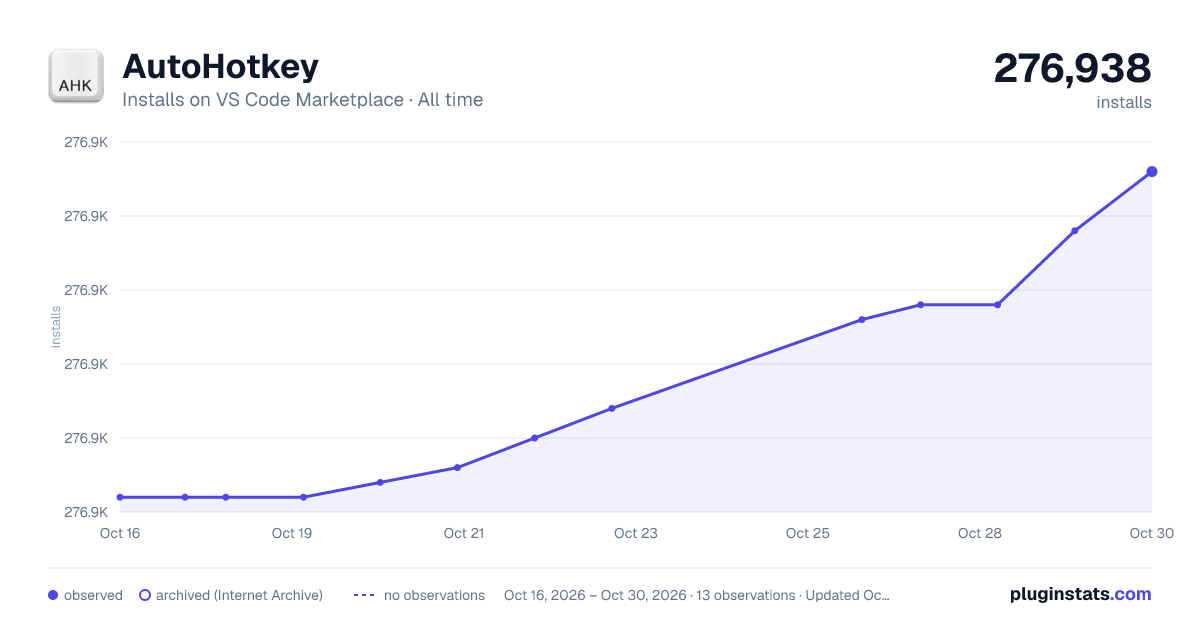Image resolution: width=1200 pixels, height=630 pixels.
Task: Select the data point nearest the Oct 19 tick
Action: point(303,497)
